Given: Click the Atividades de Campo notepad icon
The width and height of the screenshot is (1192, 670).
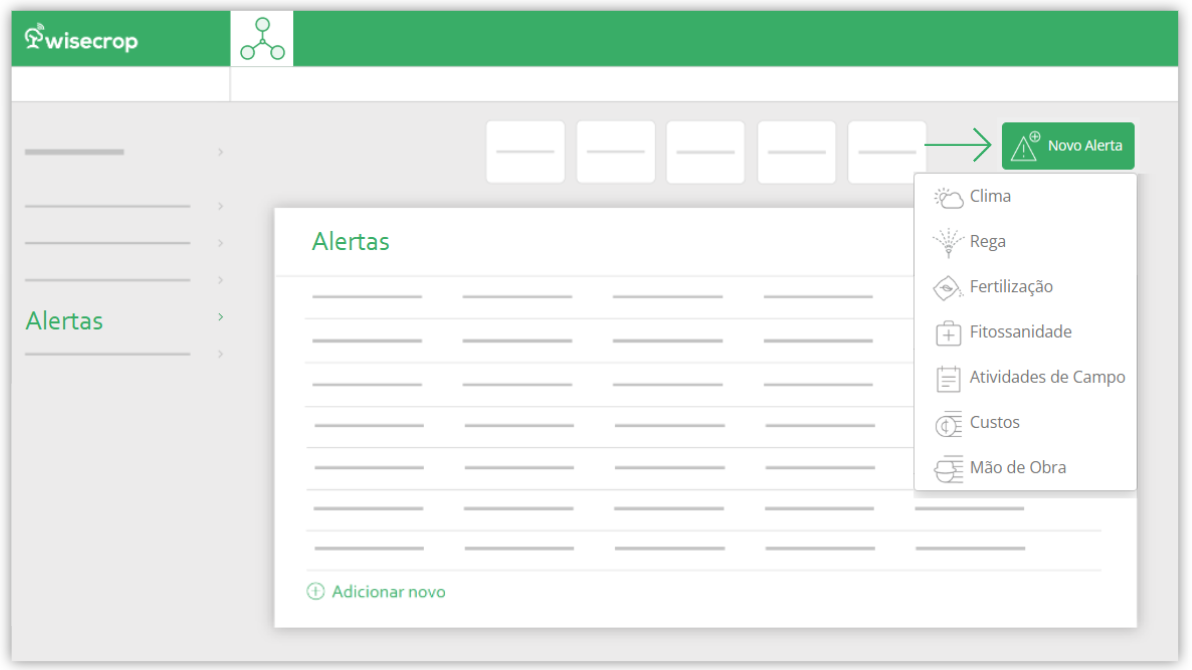Looking at the screenshot, I should pos(948,378).
